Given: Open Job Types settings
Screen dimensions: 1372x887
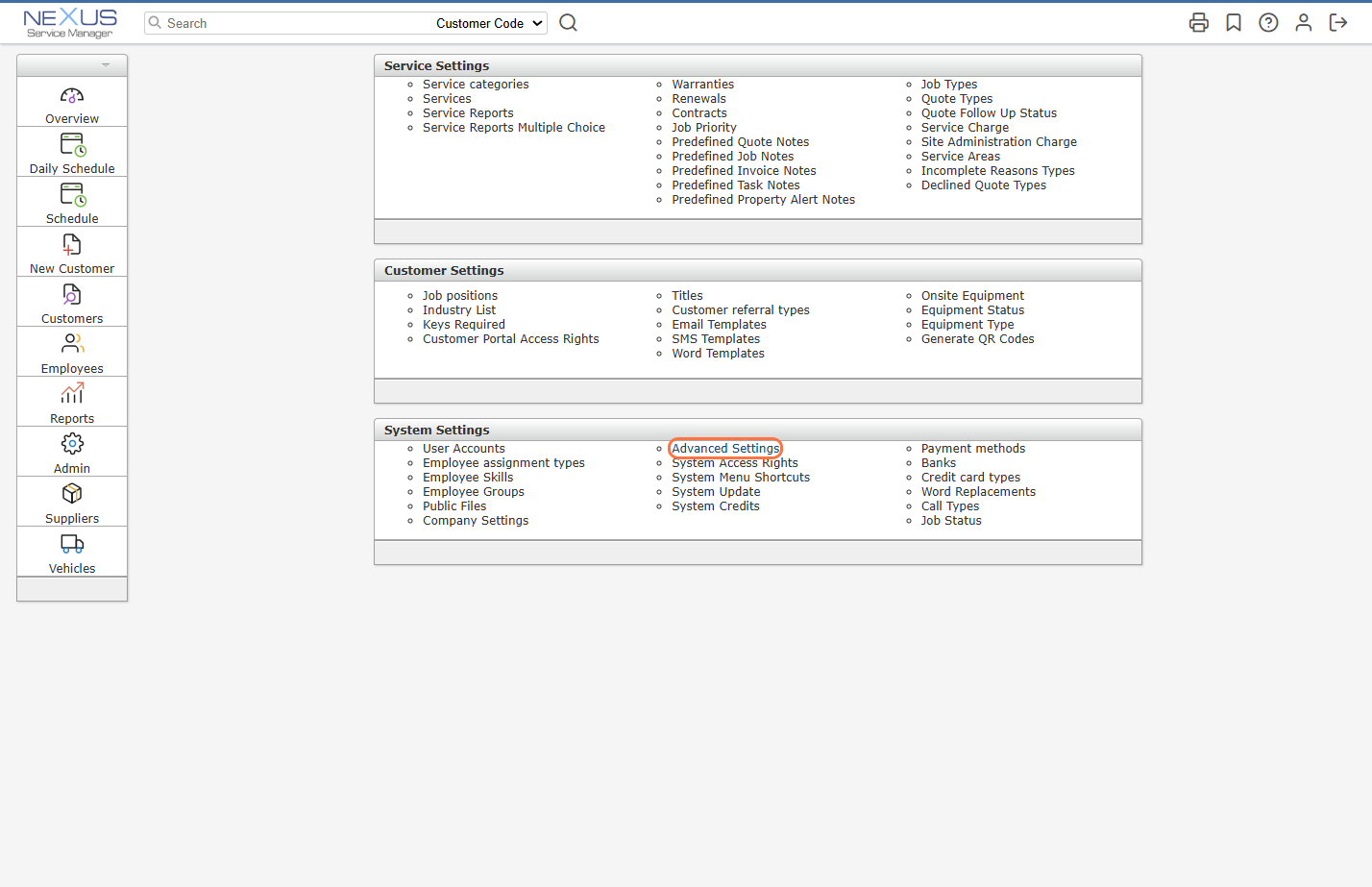Looking at the screenshot, I should (949, 85).
